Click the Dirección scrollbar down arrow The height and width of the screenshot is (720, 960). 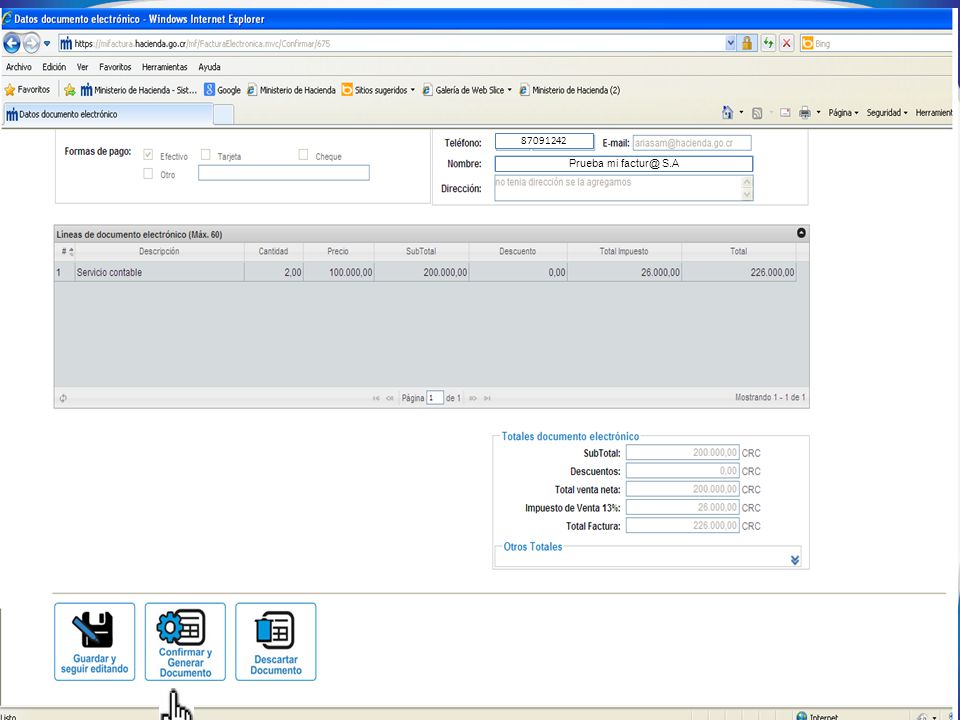click(747, 195)
